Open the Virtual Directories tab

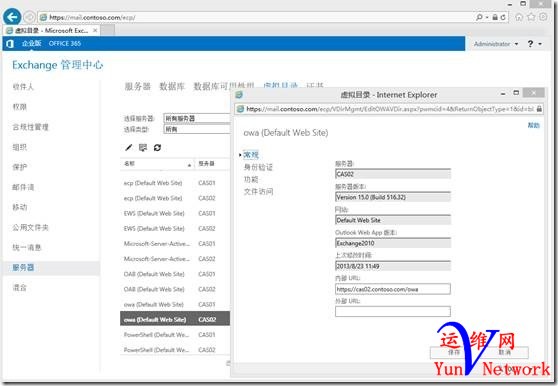280,85
